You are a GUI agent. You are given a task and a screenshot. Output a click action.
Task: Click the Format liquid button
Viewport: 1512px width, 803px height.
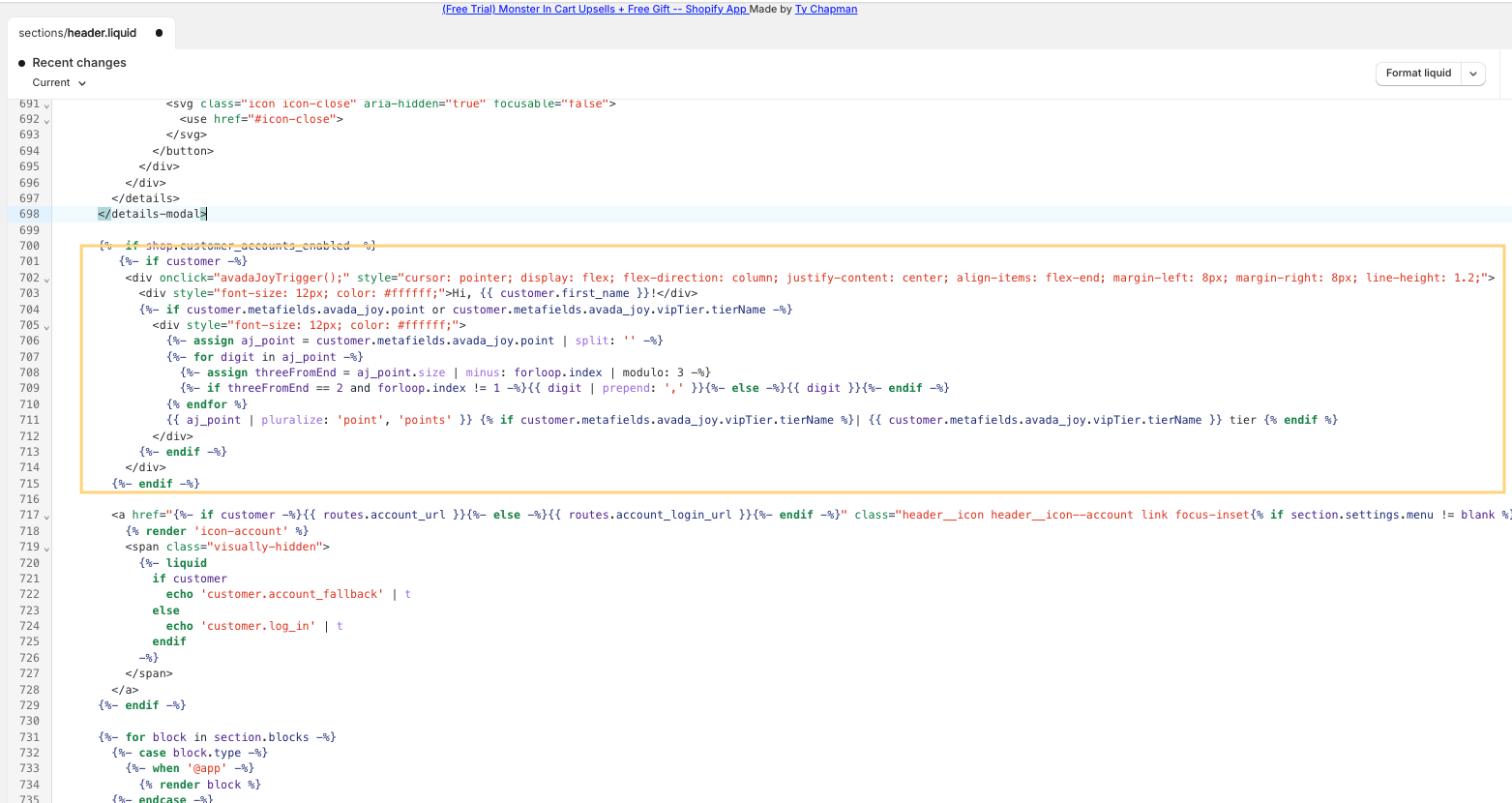pos(1418,74)
